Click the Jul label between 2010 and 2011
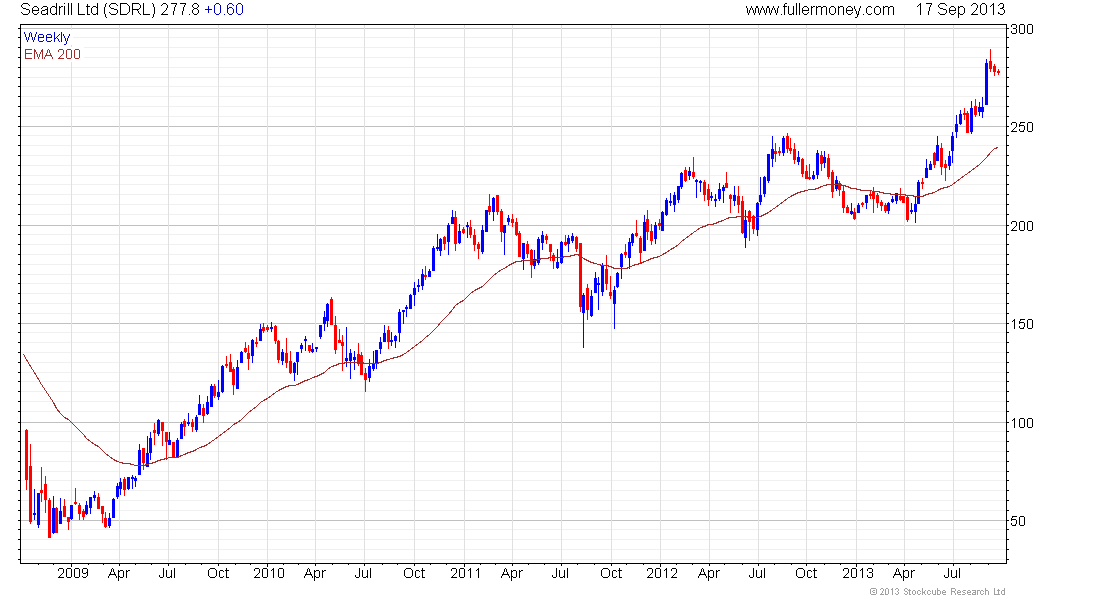The height and width of the screenshot is (600, 1100). (x=363, y=573)
